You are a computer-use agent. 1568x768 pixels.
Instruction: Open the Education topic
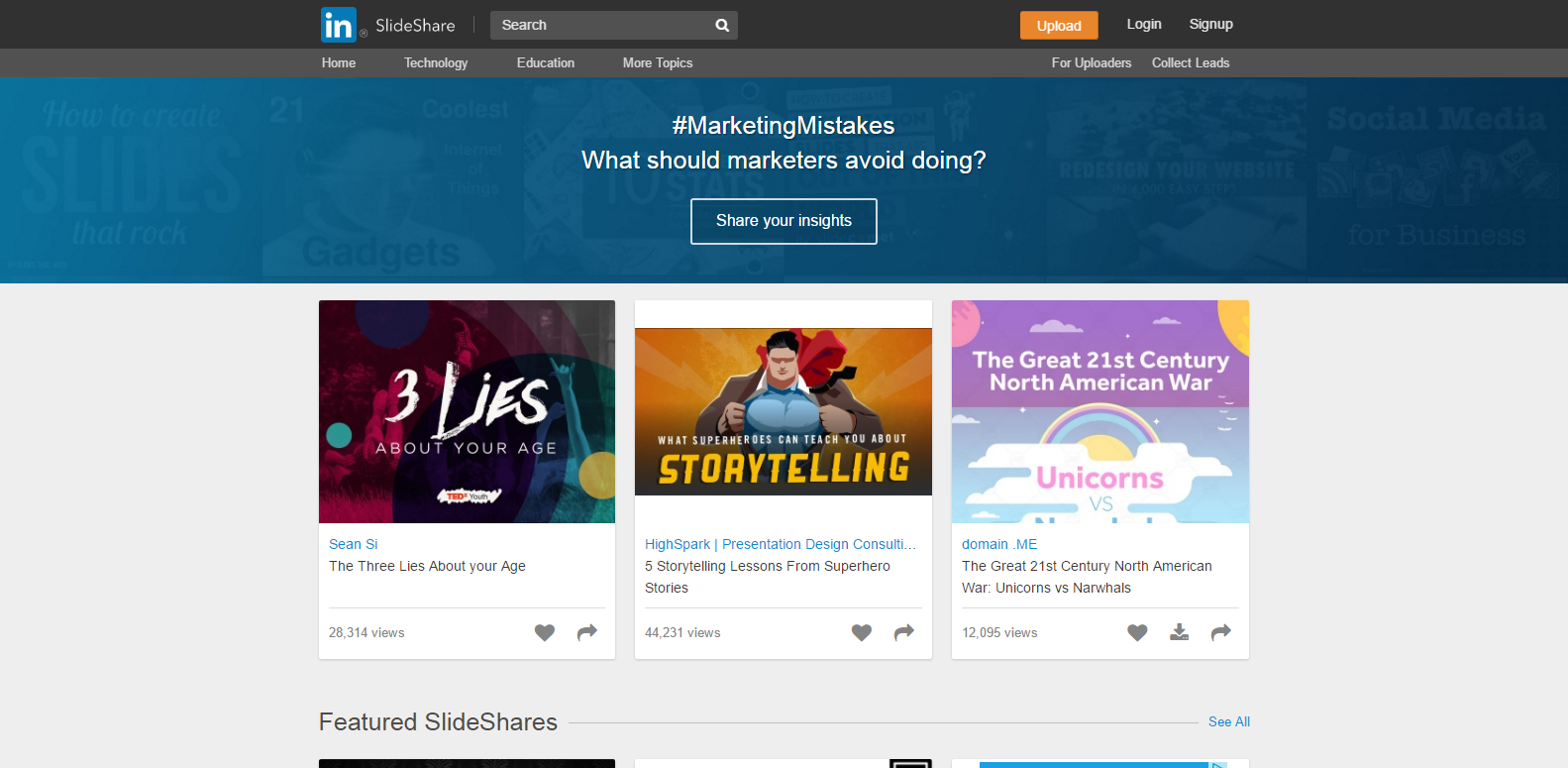tap(546, 62)
